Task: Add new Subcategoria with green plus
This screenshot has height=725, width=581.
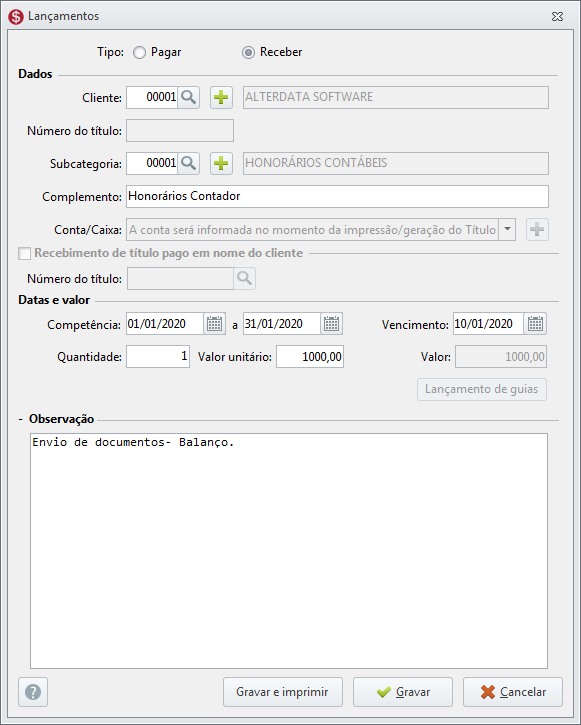Action: (221, 163)
